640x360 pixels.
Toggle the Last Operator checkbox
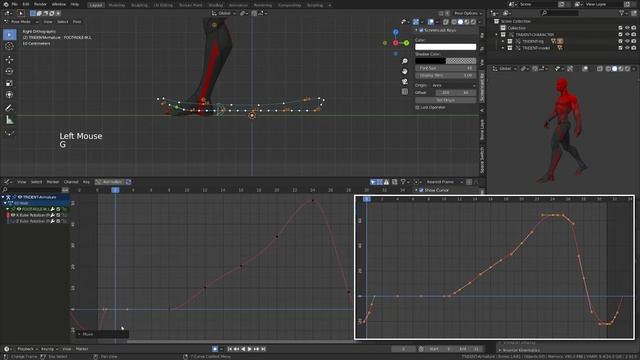tap(417, 107)
